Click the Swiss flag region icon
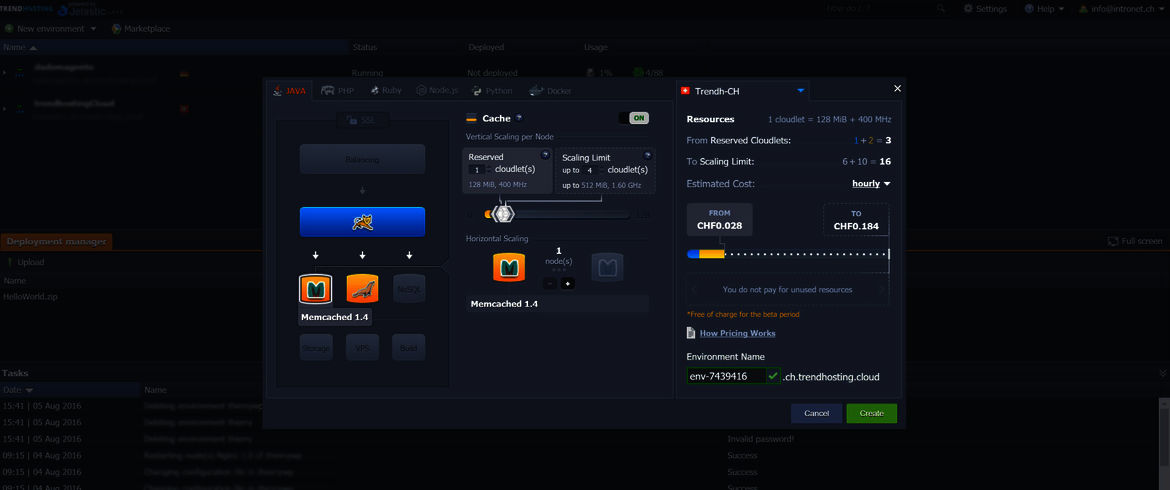 pos(685,91)
